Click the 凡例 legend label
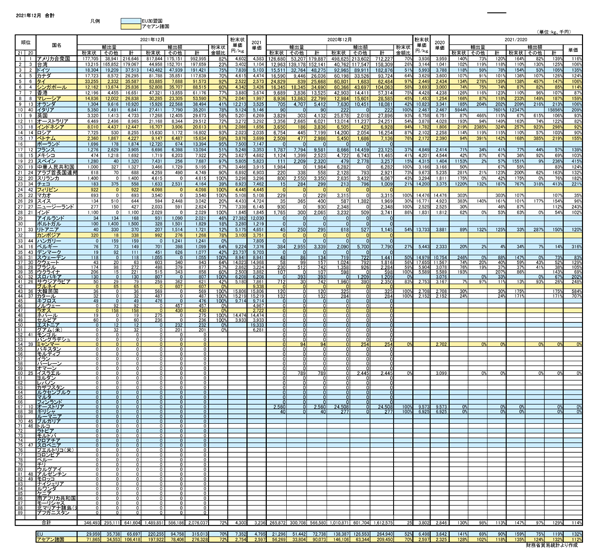Viewport: 600px width, 558px height. click(x=95, y=21)
